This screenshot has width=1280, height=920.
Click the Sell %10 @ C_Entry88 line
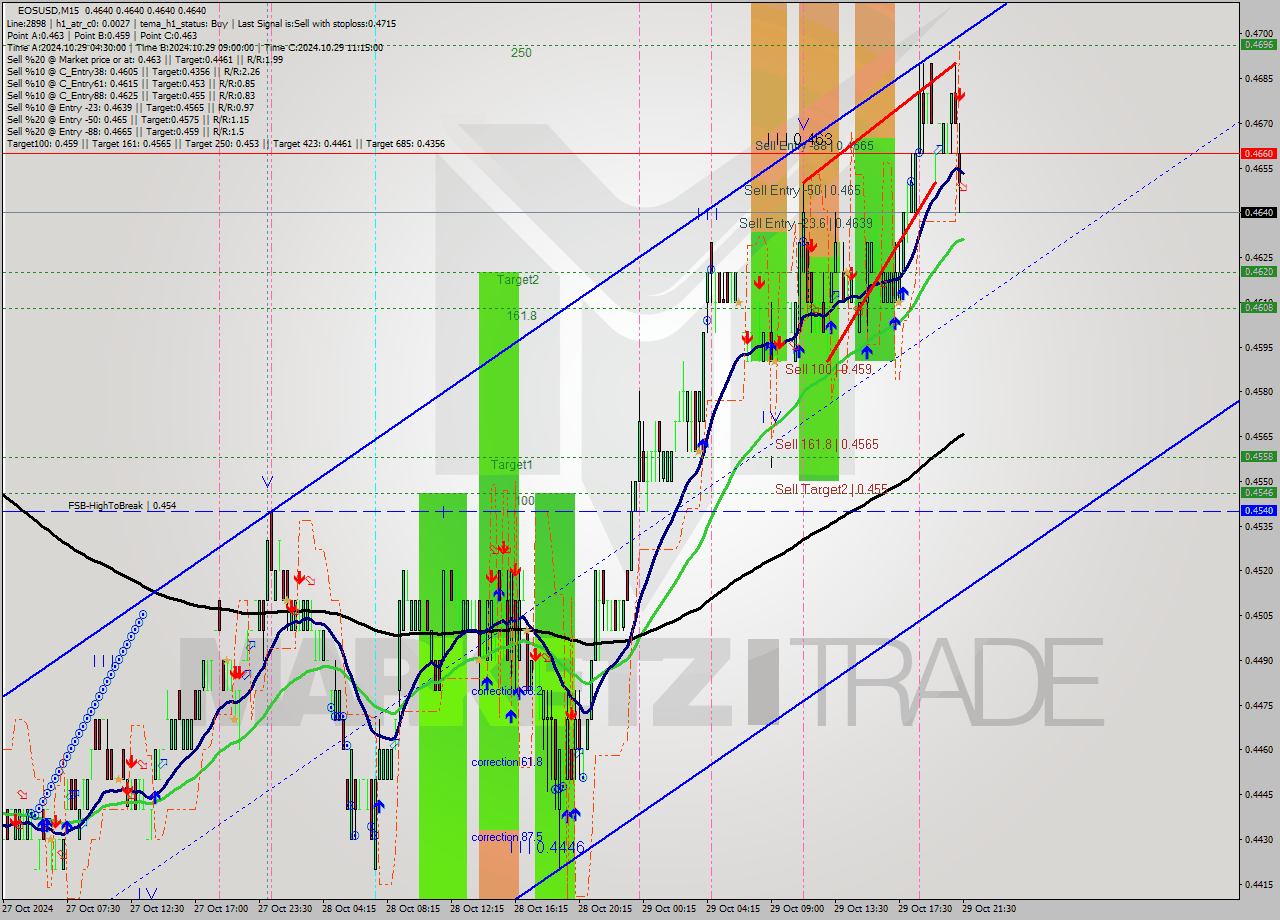131,95
